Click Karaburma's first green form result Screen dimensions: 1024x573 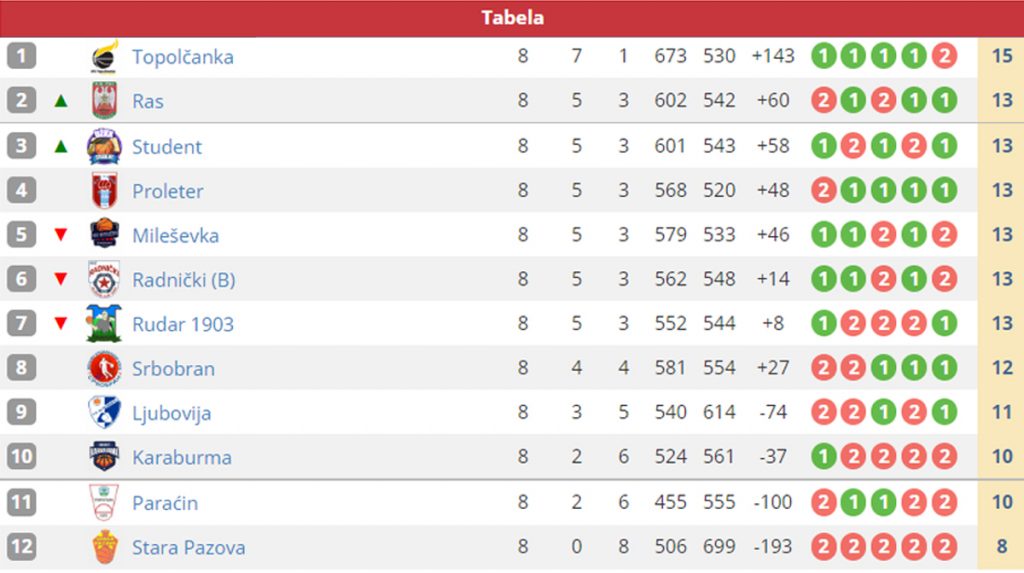823,457
